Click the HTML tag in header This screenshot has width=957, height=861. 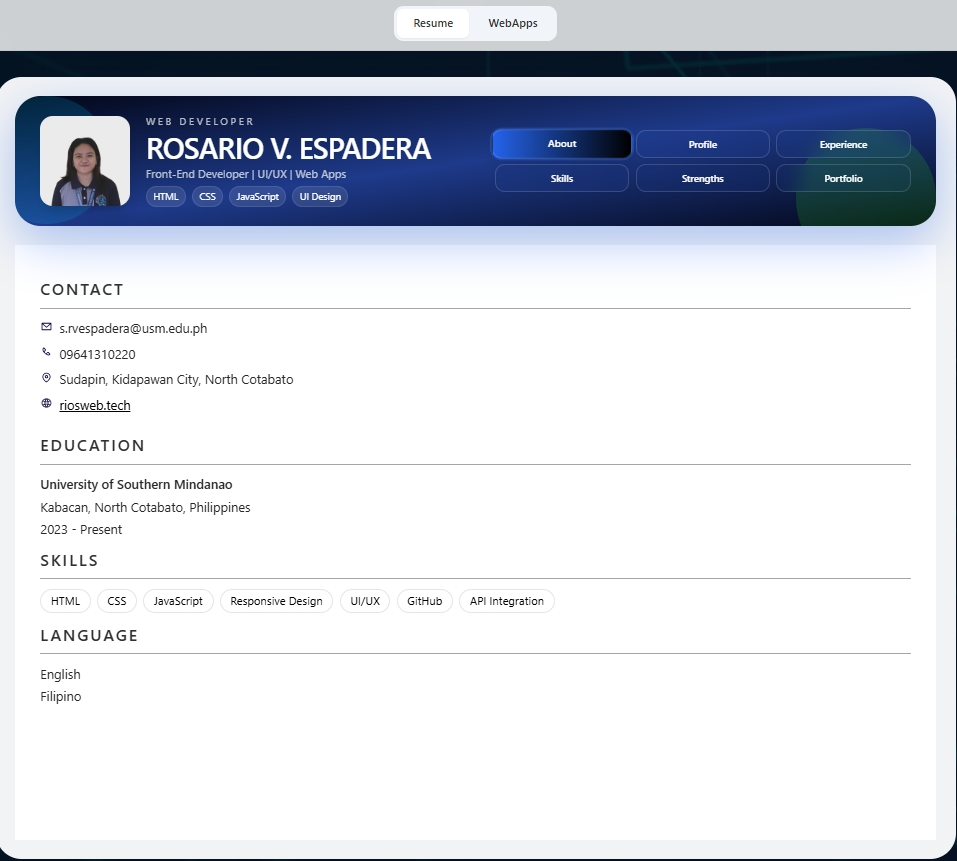point(165,196)
